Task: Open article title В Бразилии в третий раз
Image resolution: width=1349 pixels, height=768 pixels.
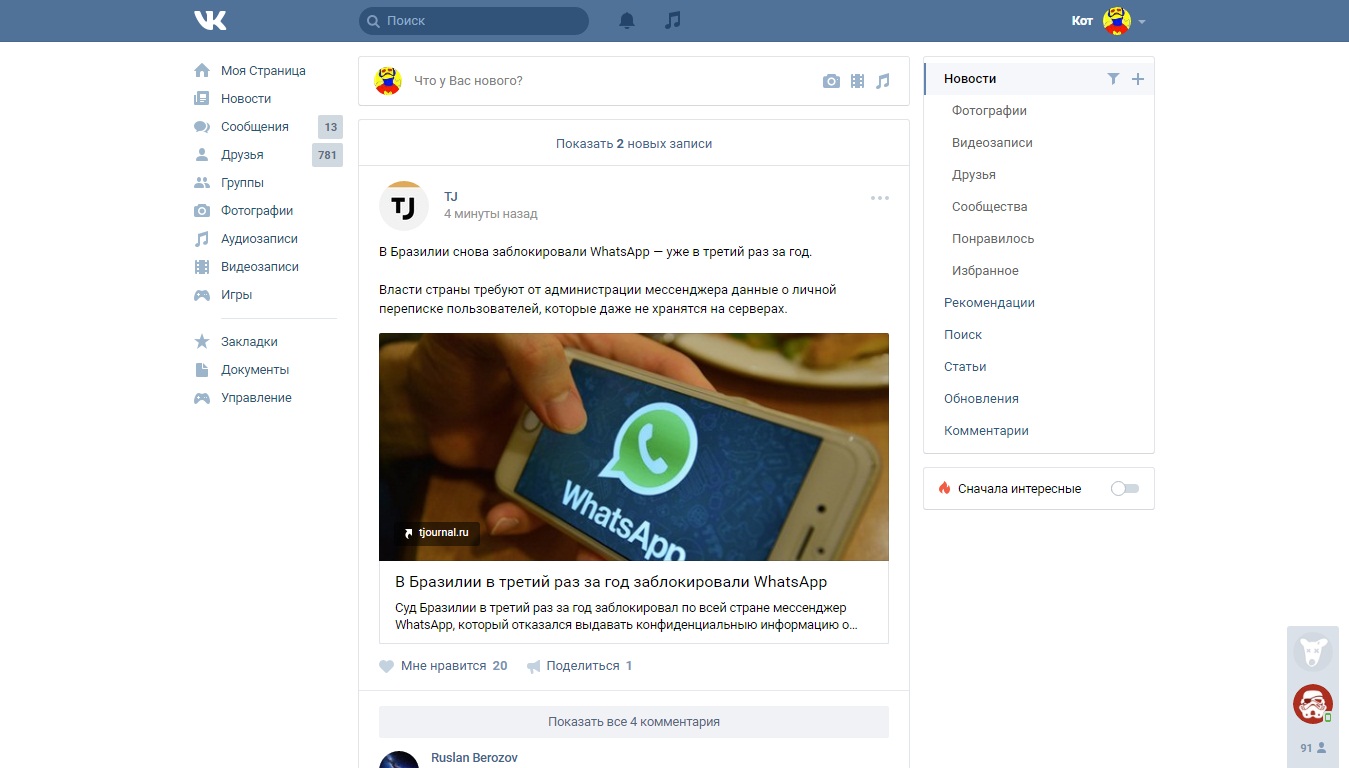Action: click(611, 582)
